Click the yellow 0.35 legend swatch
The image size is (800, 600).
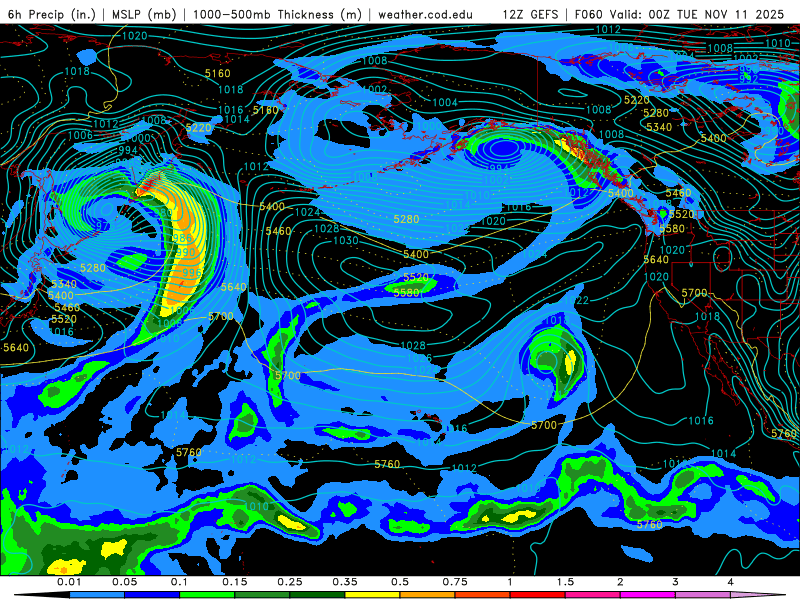click(x=372, y=595)
